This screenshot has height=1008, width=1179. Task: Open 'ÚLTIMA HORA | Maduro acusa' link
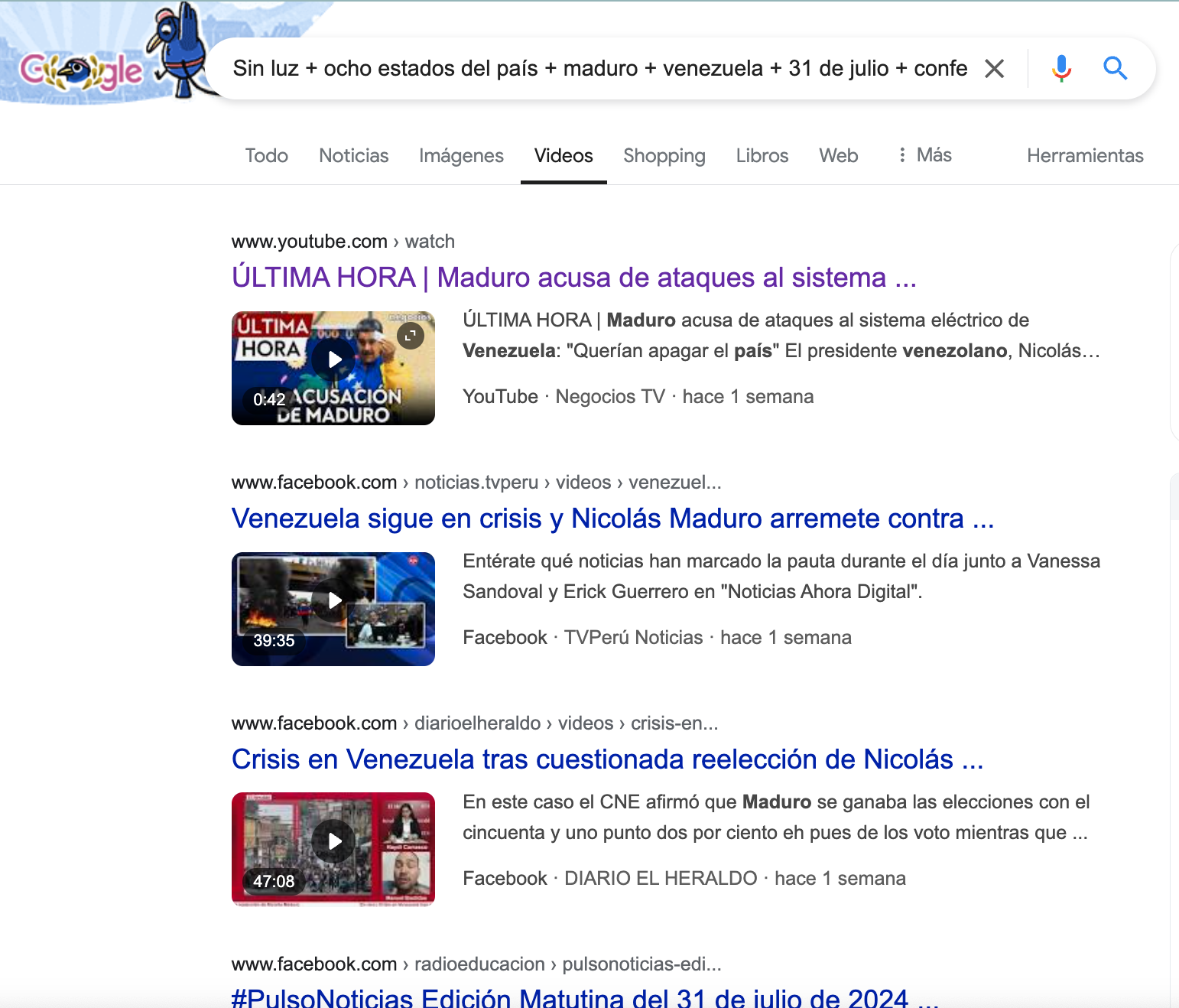tap(573, 278)
